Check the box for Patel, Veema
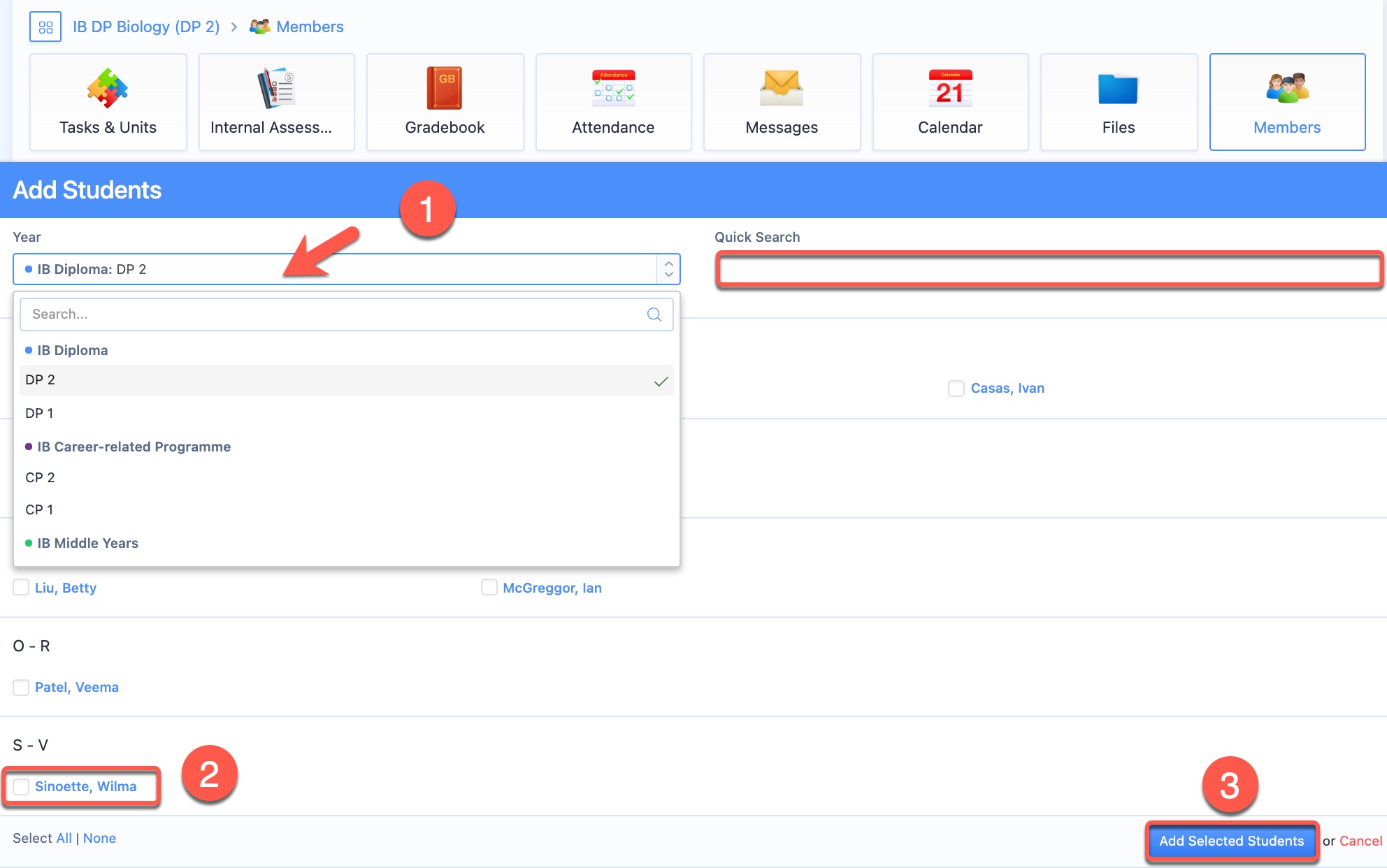The height and width of the screenshot is (868, 1387). [x=22, y=687]
